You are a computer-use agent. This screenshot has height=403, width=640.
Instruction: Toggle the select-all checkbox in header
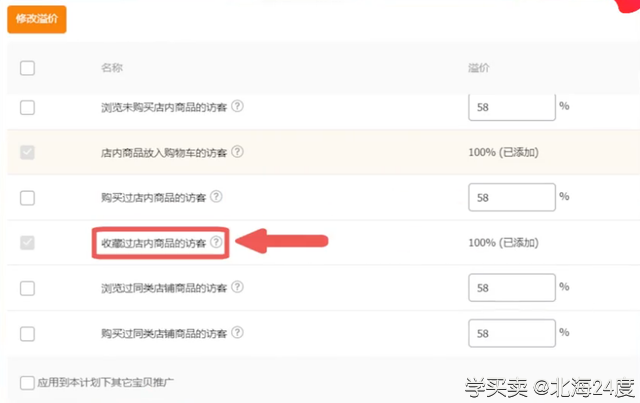[27, 68]
